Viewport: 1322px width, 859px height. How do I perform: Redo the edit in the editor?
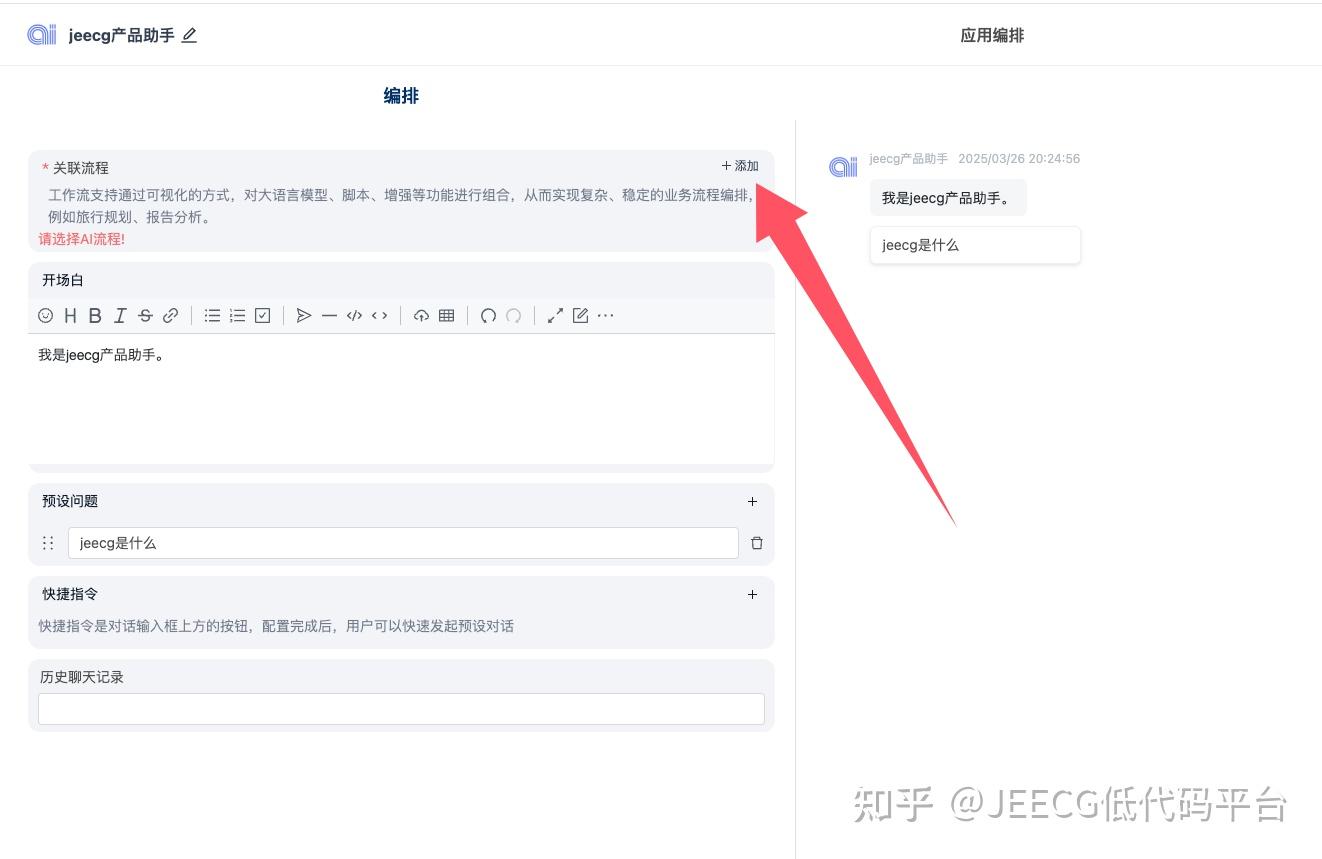(513, 316)
